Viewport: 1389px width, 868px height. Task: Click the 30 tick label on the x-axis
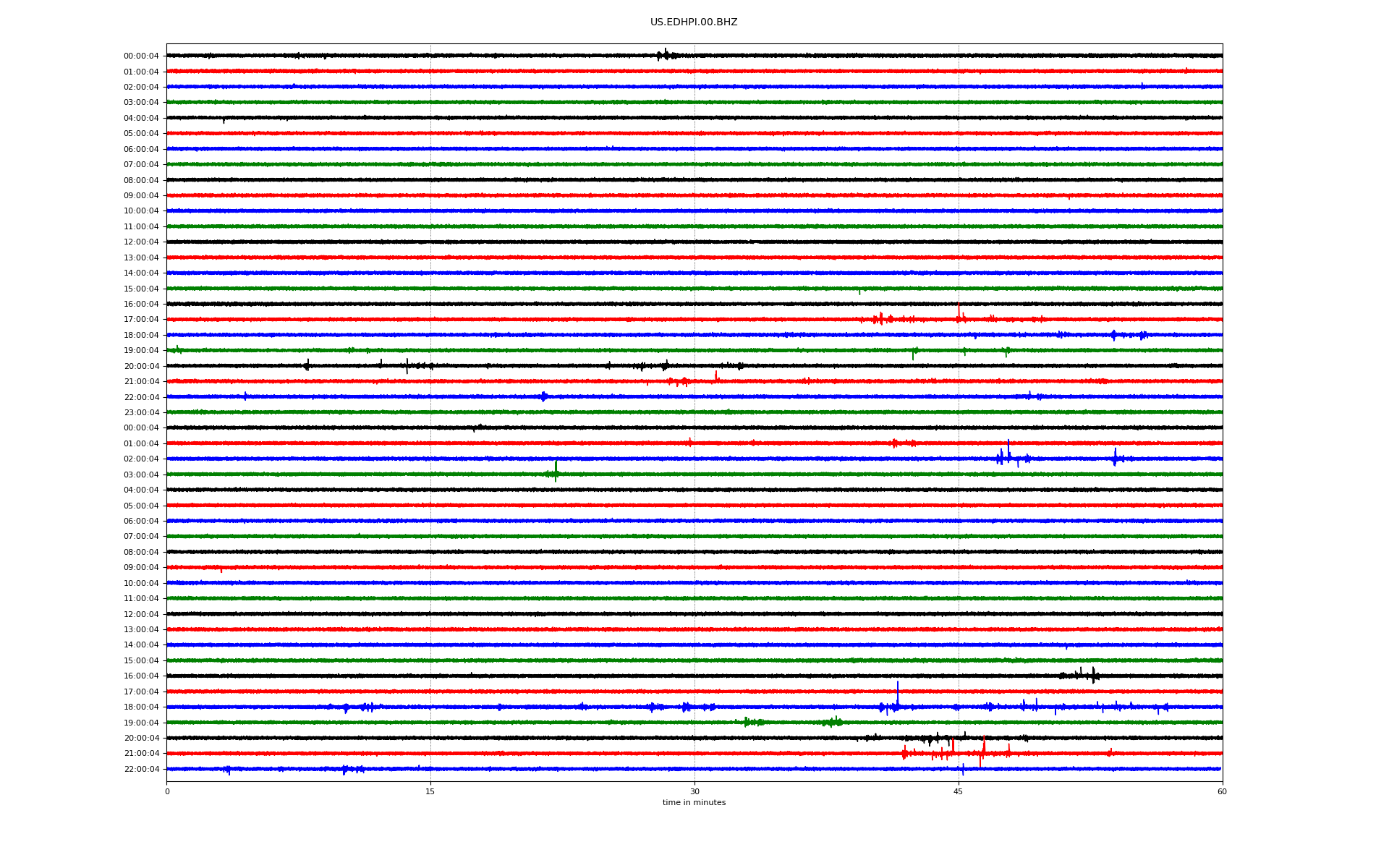pyautogui.click(x=694, y=791)
